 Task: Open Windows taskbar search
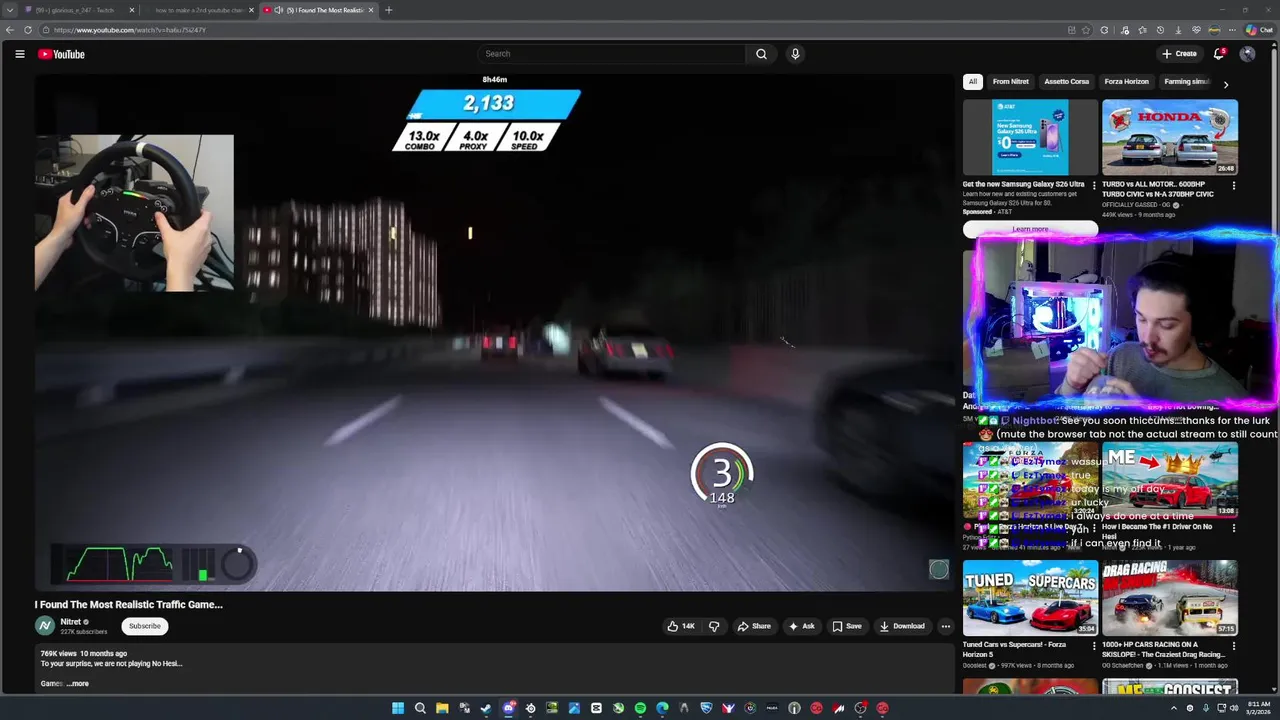coord(420,708)
